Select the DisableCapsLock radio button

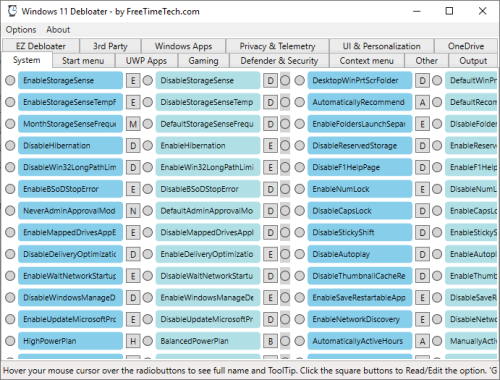point(300,211)
